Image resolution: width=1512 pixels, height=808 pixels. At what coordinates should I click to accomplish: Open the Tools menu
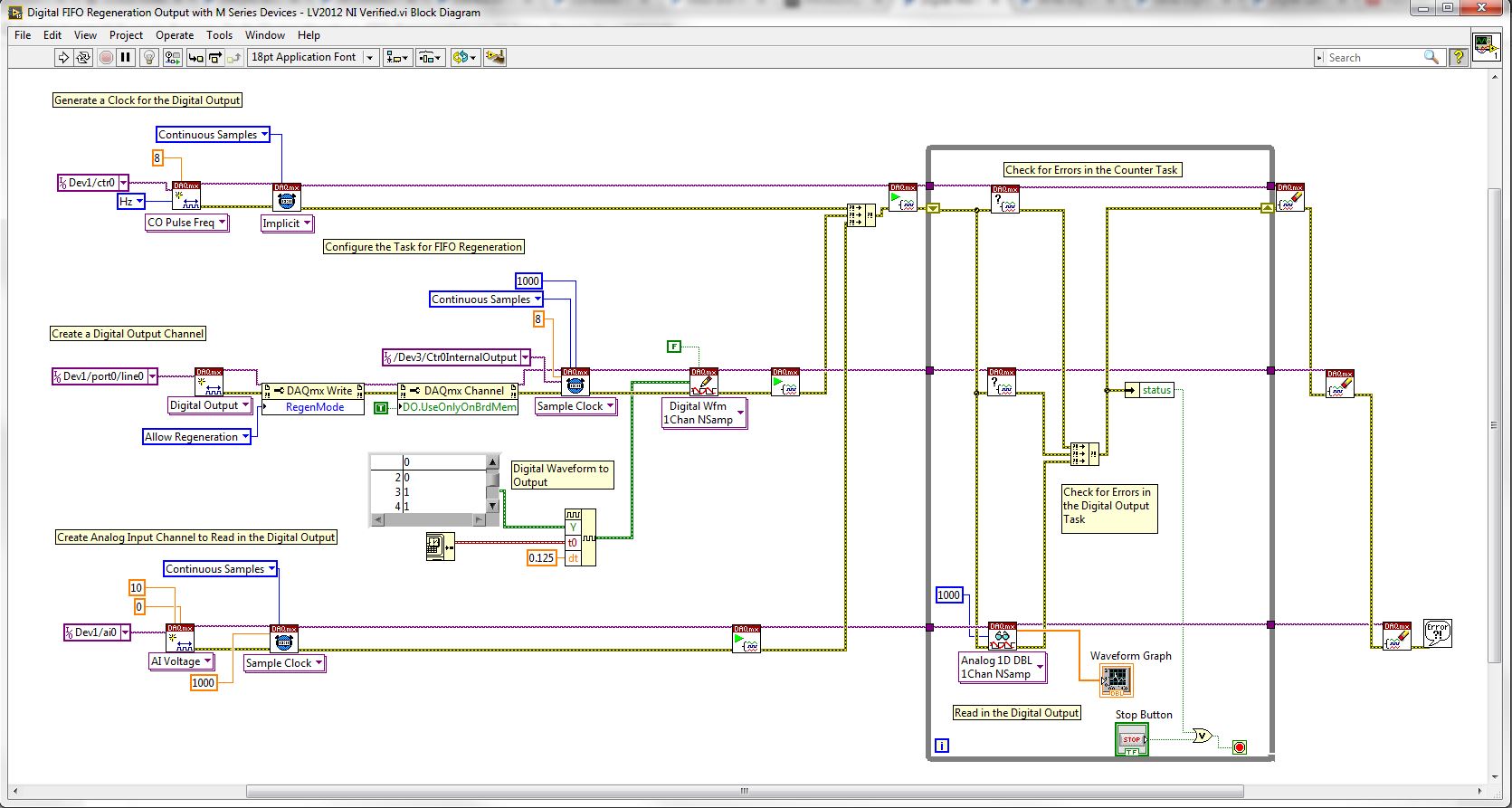point(219,35)
